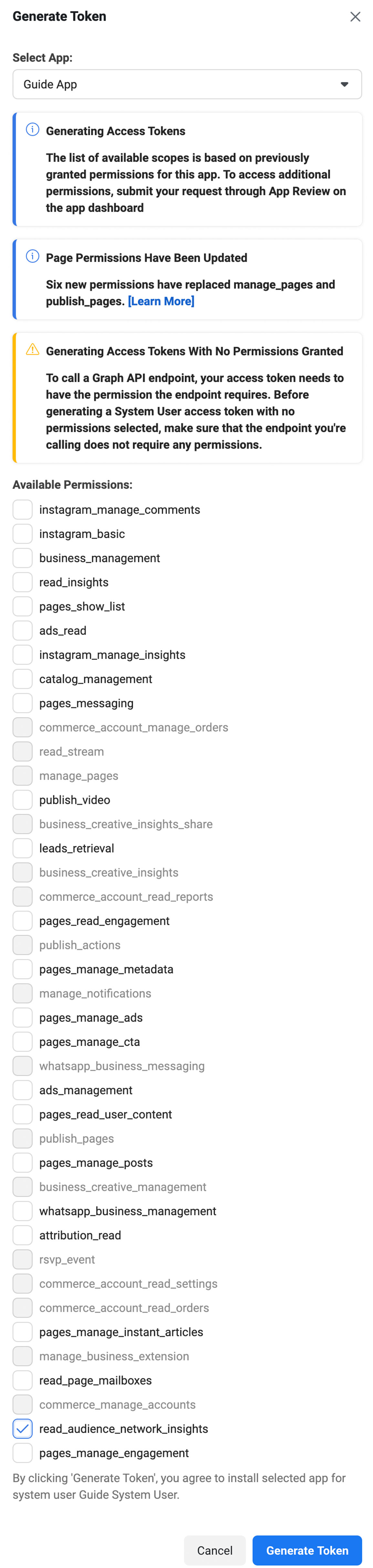Screen dimensions: 373x1568
Task: Enable the ads_read permission
Action: [23, 631]
